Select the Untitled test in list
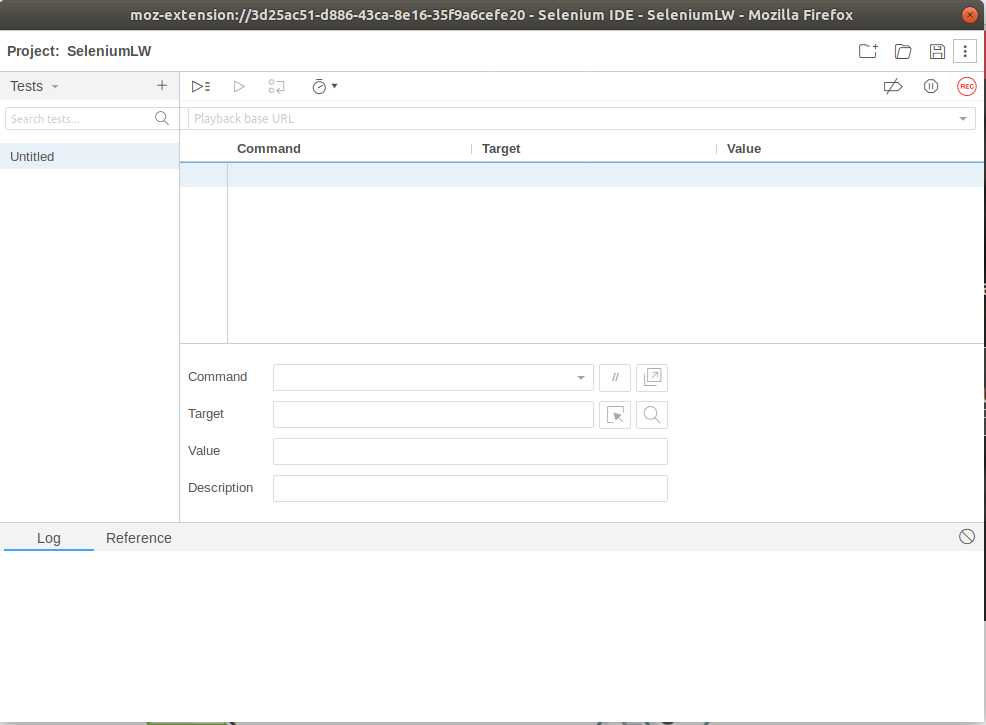The image size is (986, 725). pos(33,157)
